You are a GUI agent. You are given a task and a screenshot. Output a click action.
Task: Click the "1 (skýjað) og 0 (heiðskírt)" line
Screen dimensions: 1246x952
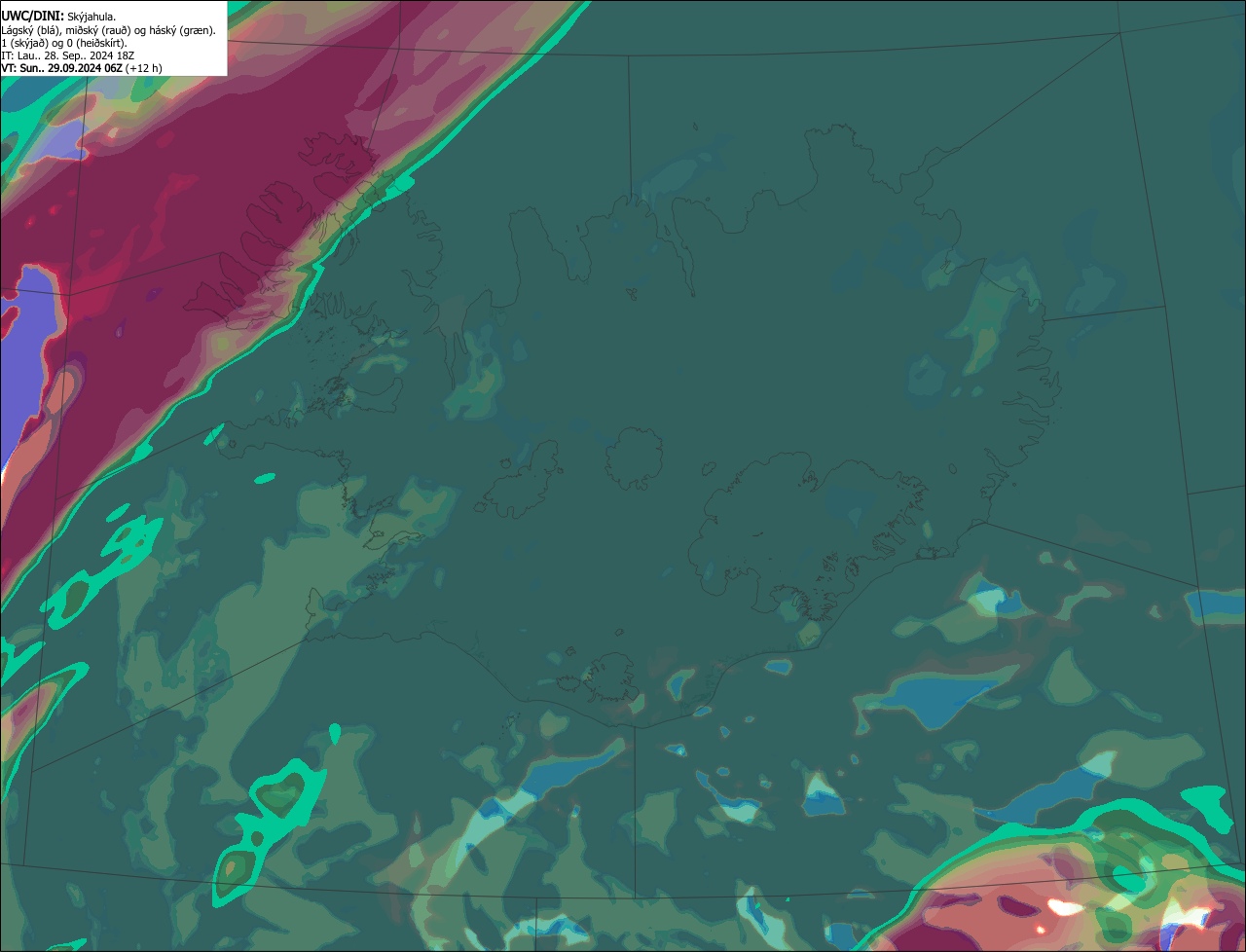64,43
